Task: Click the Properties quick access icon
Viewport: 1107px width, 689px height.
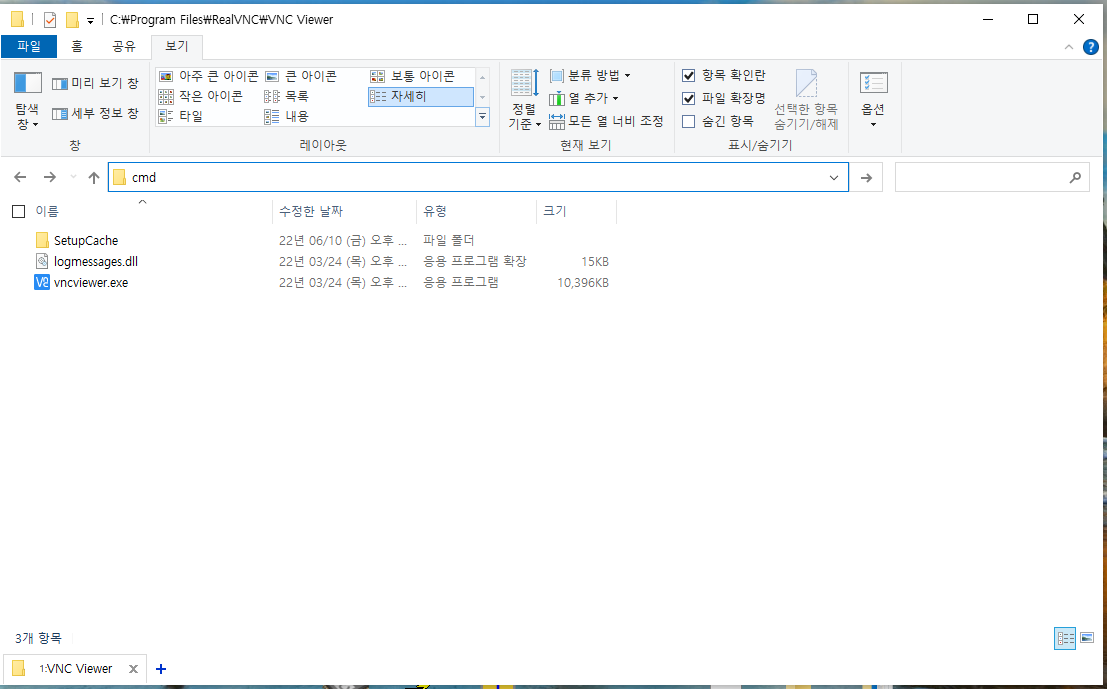Action: (49, 20)
